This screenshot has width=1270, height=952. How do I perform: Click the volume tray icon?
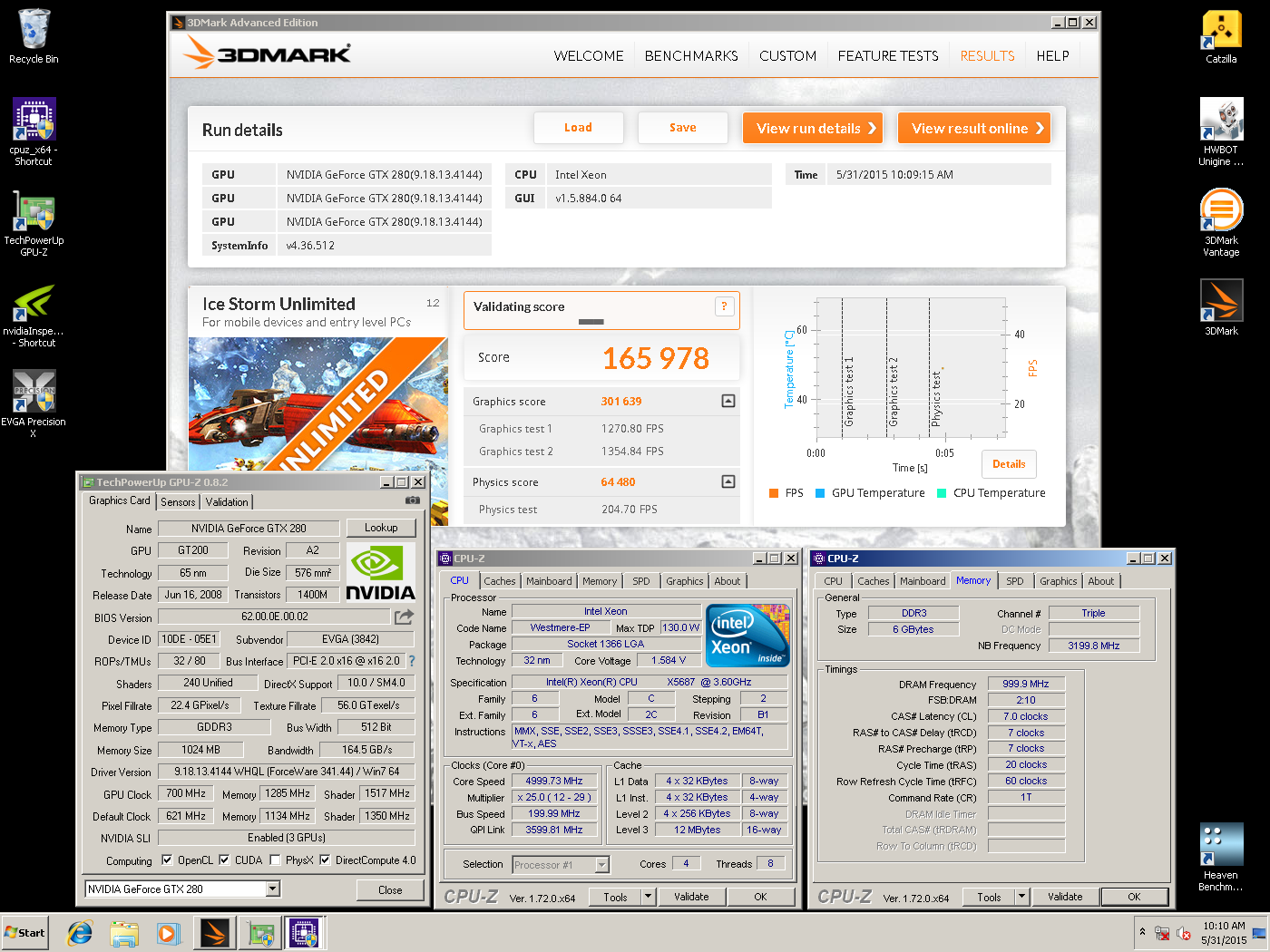point(1184,933)
